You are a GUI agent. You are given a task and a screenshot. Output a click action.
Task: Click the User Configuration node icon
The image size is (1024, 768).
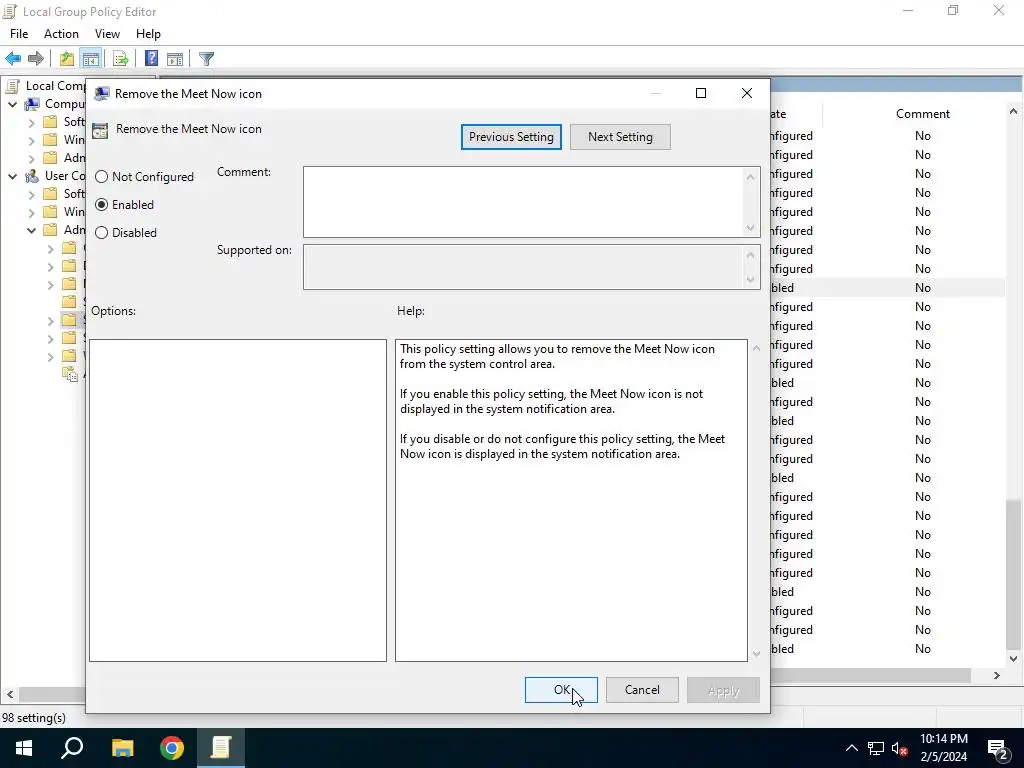pyautogui.click(x=31, y=176)
